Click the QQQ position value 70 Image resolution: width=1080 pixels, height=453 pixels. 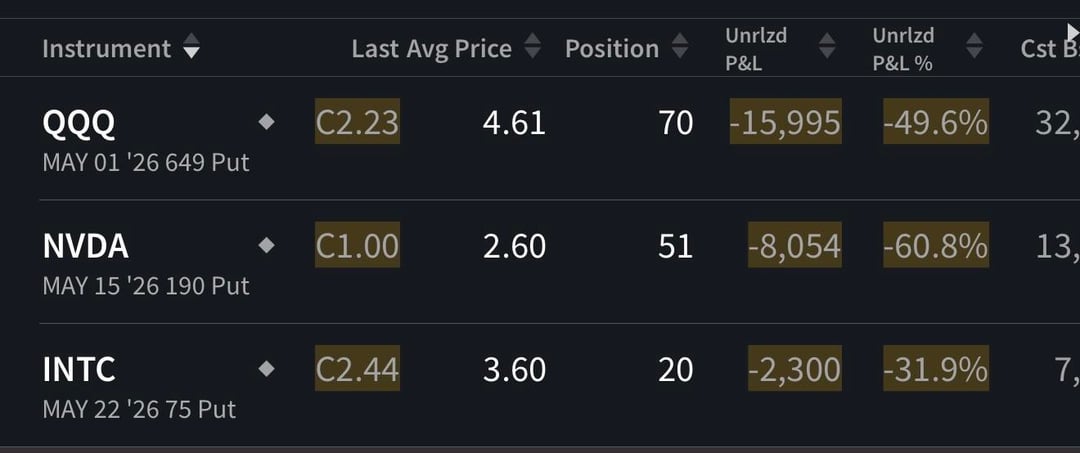[x=675, y=123]
